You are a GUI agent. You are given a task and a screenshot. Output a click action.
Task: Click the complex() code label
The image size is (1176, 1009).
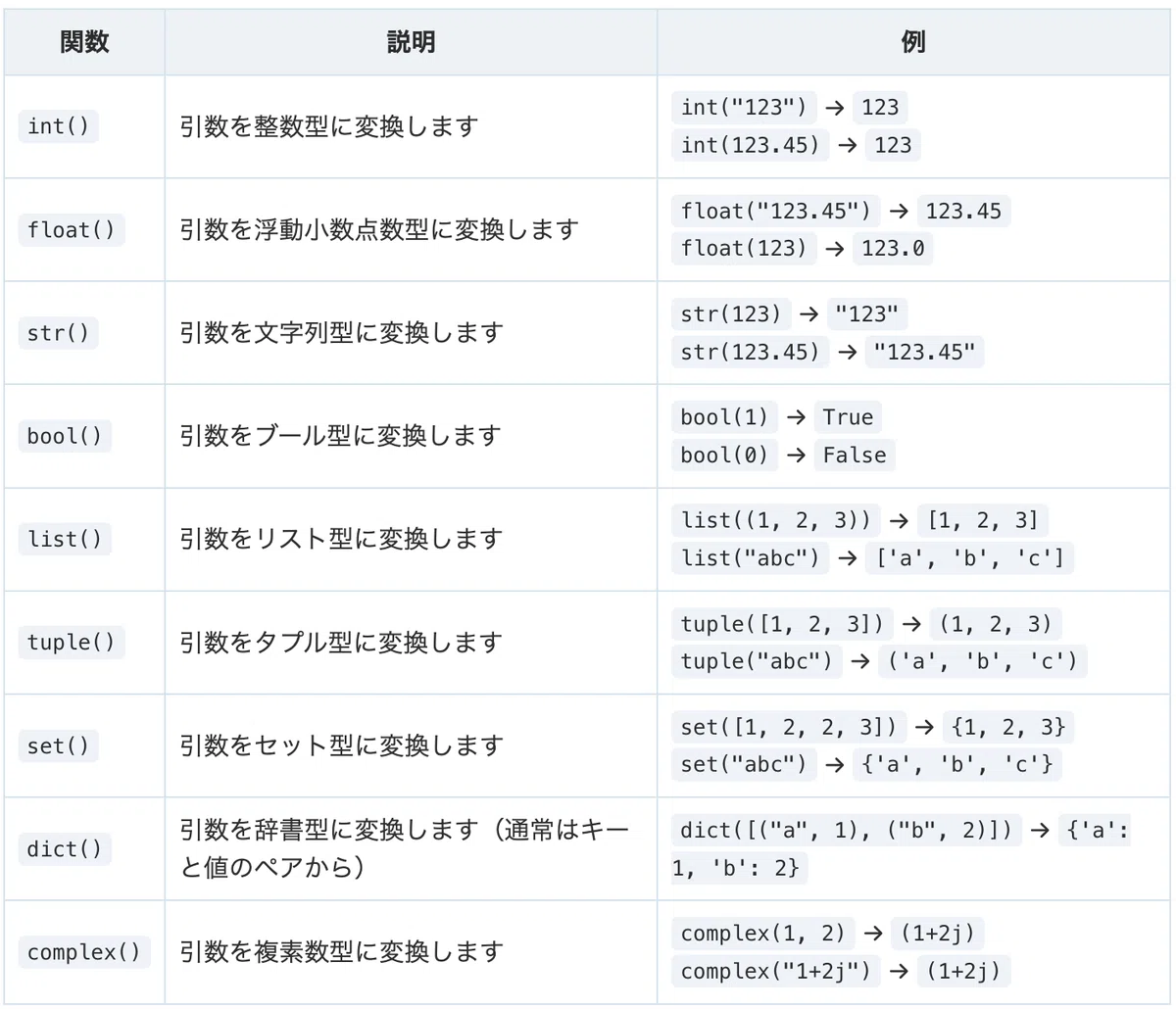point(84,952)
